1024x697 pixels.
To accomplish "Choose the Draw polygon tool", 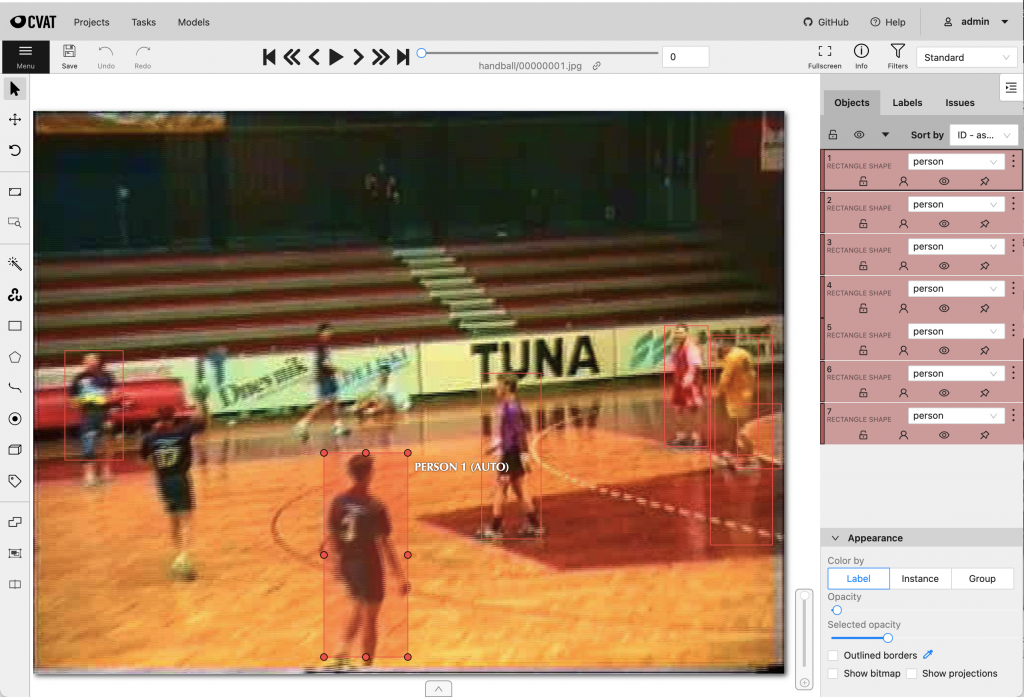I will coord(15,357).
